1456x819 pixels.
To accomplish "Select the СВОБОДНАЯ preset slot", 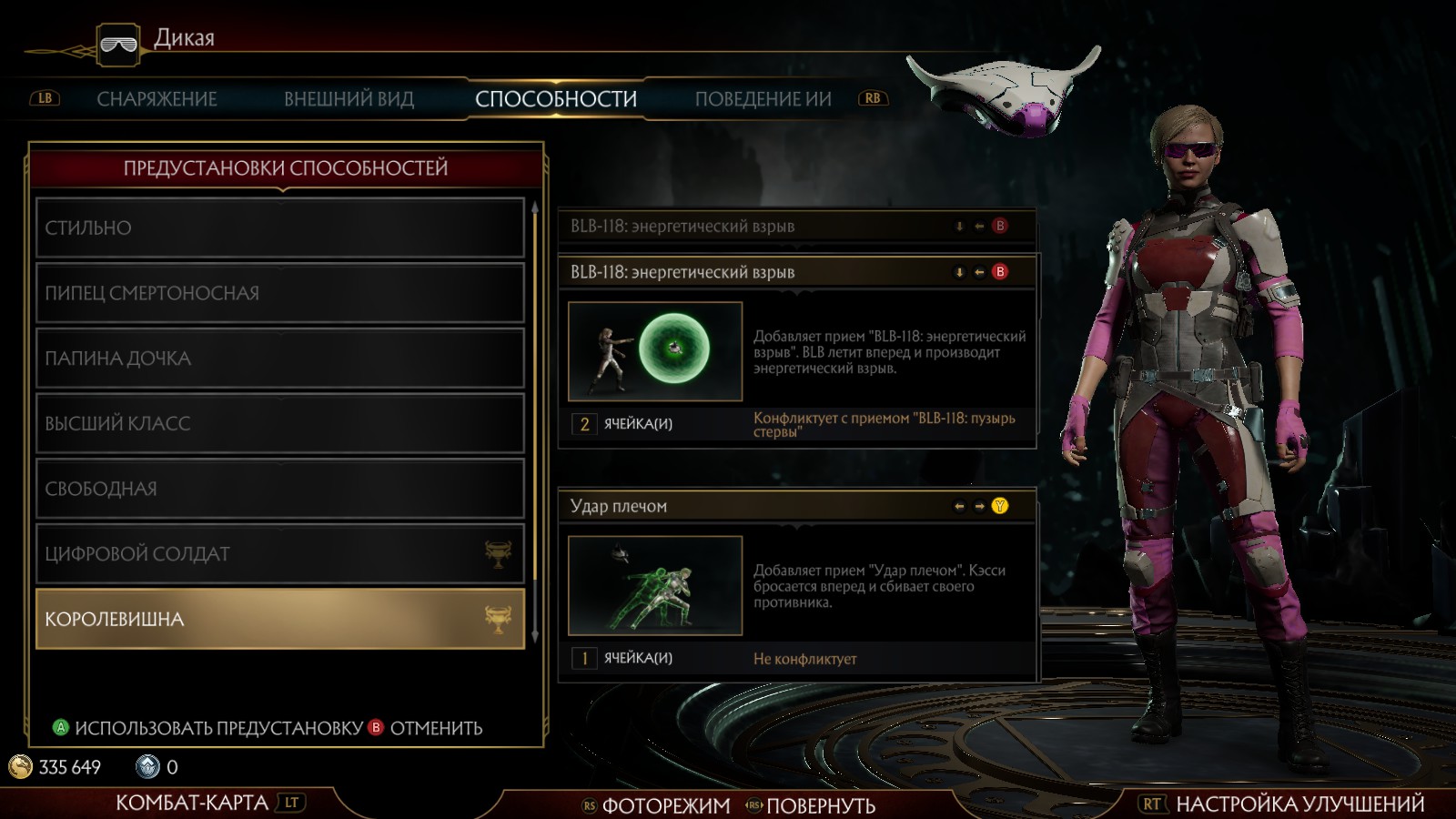I will point(280,489).
